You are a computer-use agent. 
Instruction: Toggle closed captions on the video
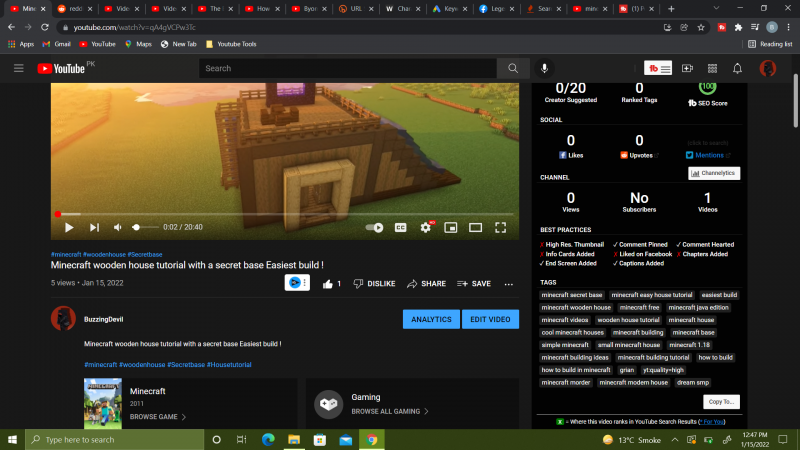pyautogui.click(x=400, y=228)
